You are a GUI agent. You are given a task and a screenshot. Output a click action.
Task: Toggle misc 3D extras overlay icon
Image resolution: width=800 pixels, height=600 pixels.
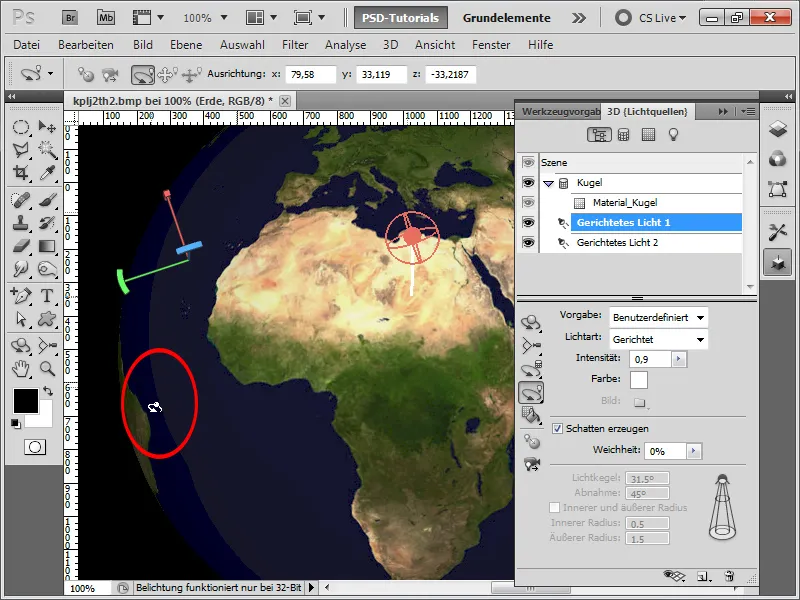pyautogui.click(x=674, y=577)
